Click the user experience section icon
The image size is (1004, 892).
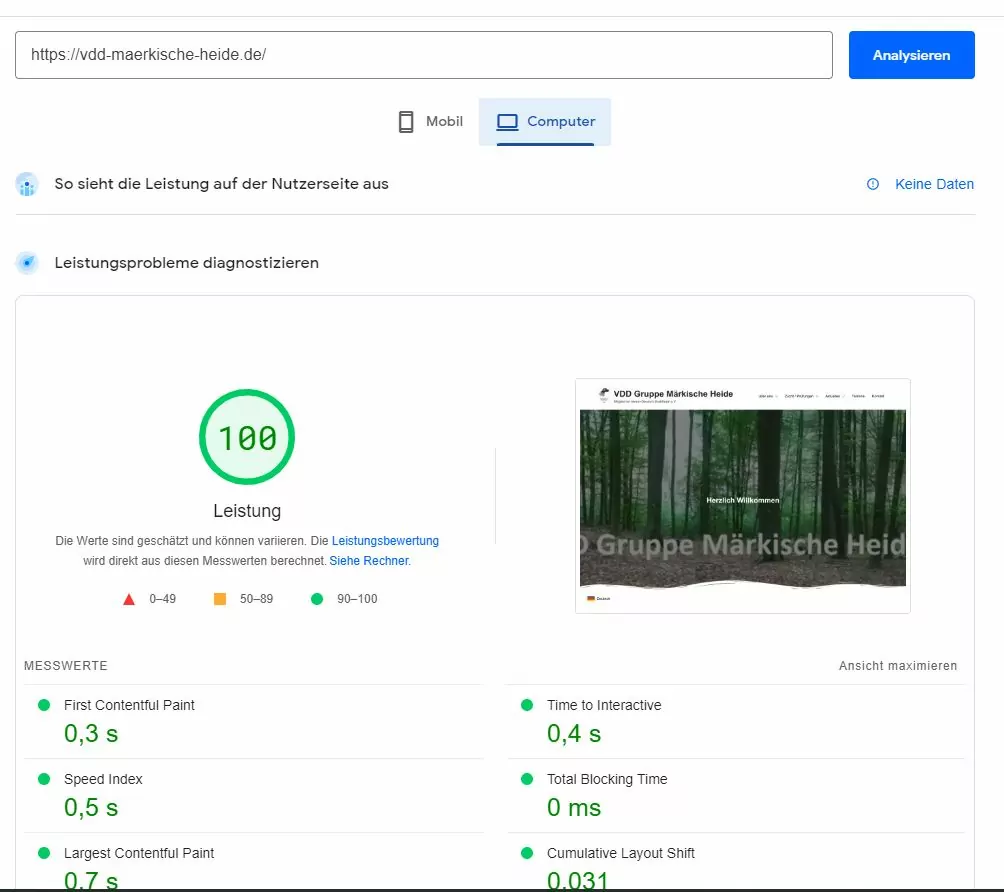coord(27,185)
